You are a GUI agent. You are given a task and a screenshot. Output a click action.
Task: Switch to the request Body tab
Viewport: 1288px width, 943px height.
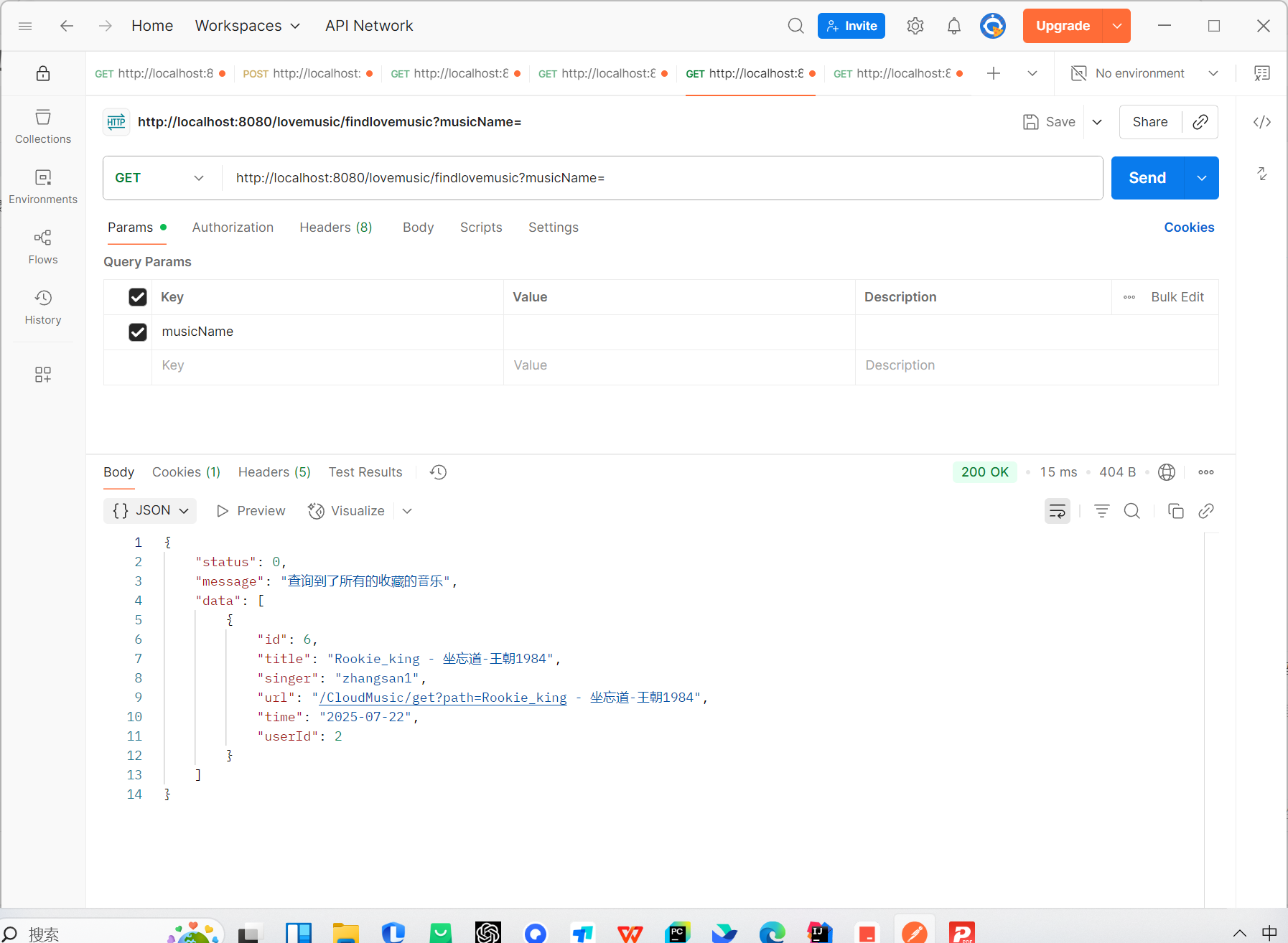tap(418, 227)
